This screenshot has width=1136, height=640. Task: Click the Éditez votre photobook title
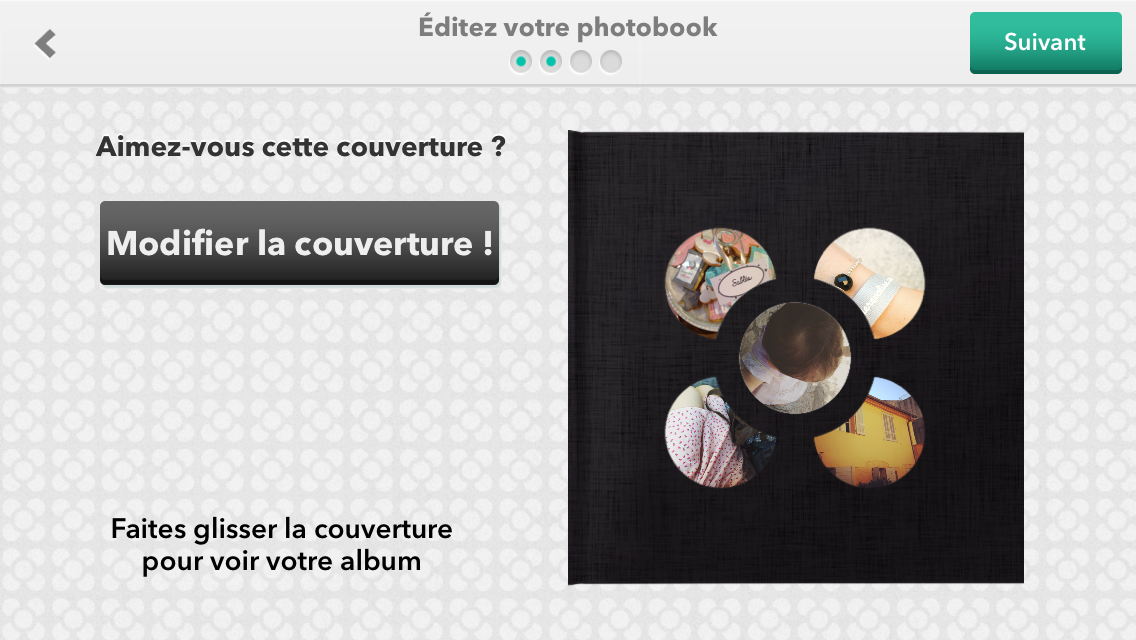pyautogui.click(x=567, y=27)
